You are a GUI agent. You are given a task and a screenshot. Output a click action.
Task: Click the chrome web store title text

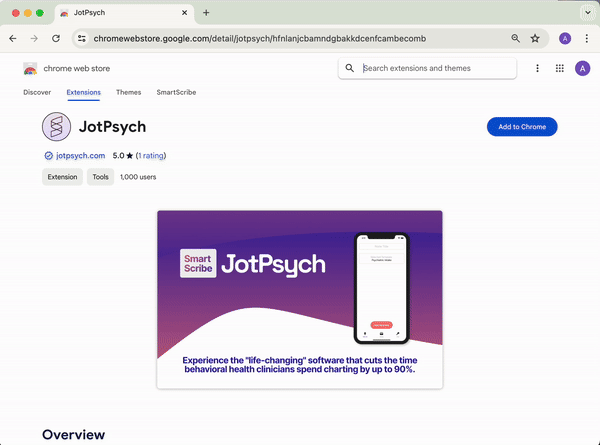[77, 68]
